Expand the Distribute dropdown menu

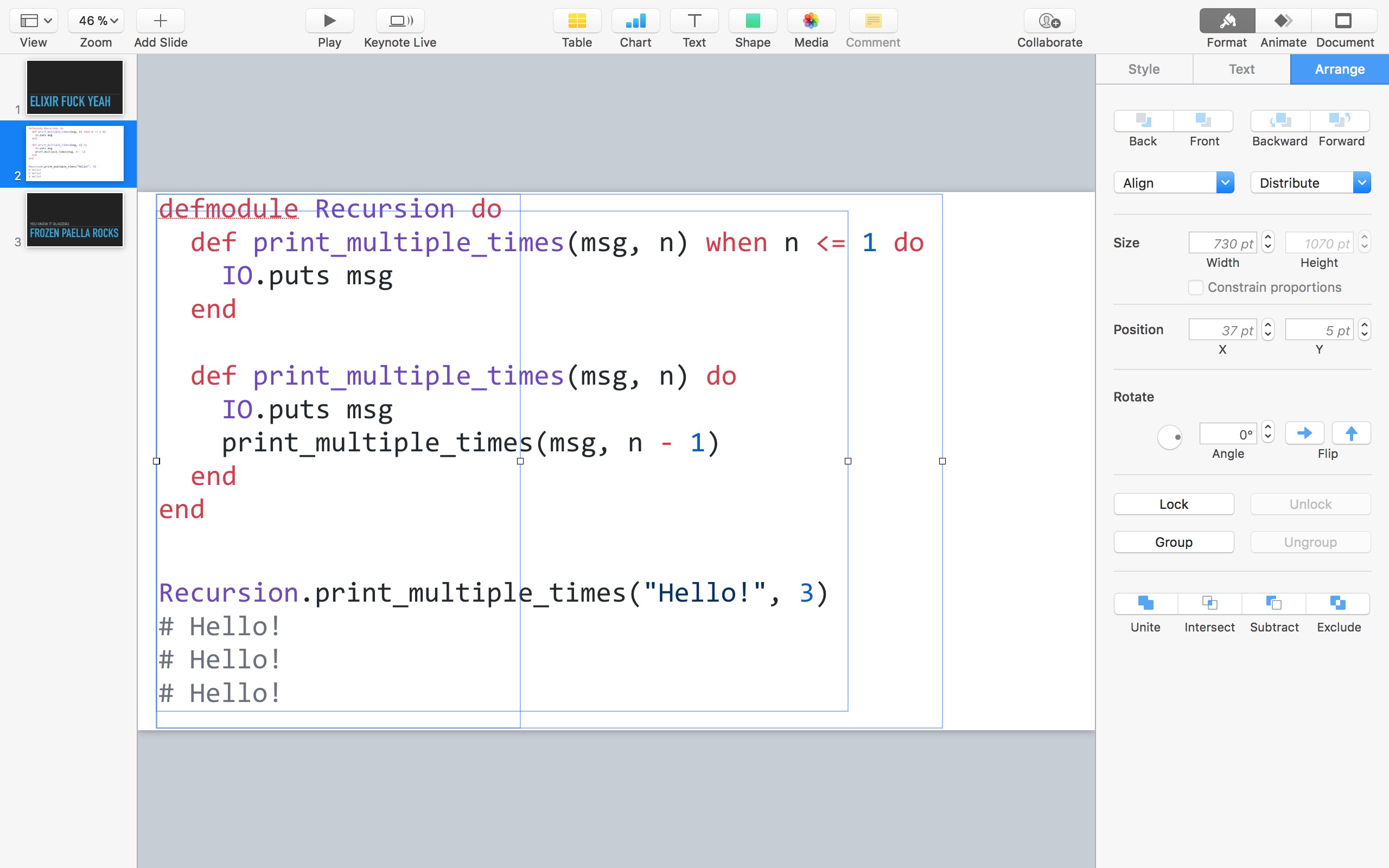click(x=1310, y=183)
